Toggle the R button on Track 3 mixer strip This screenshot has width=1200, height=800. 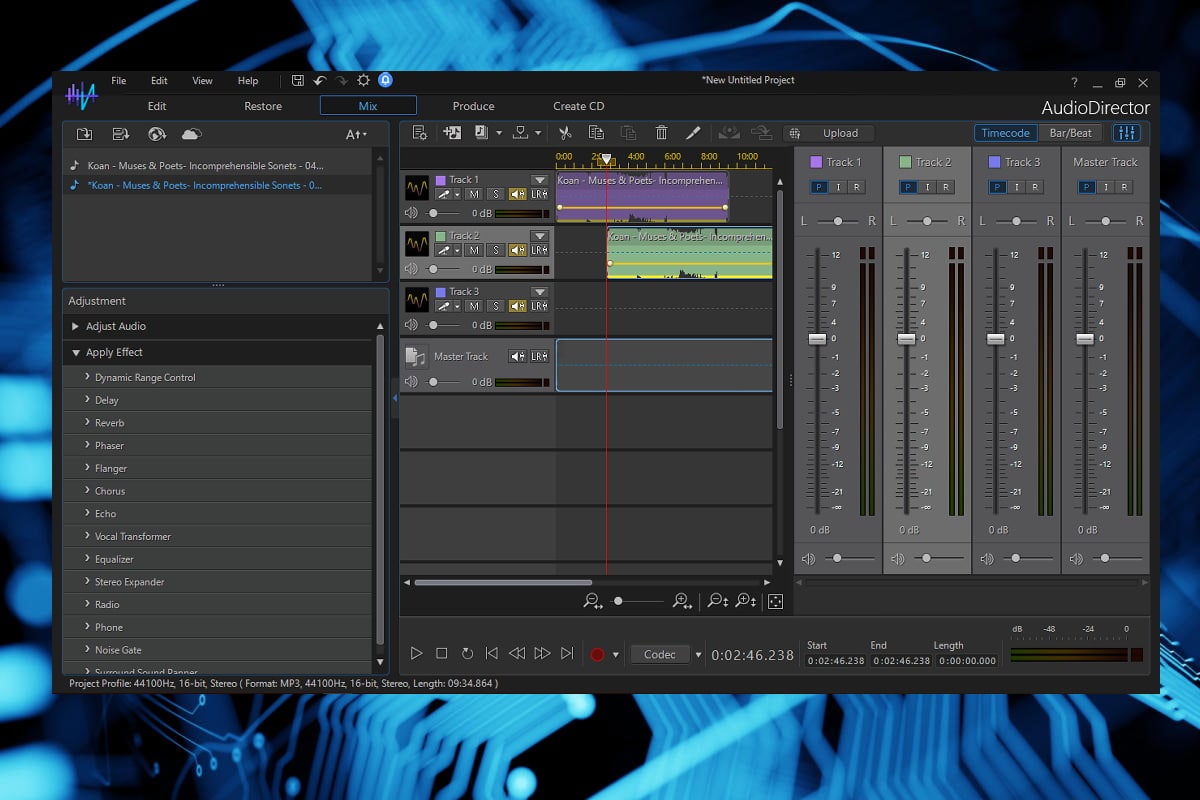click(x=1035, y=187)
